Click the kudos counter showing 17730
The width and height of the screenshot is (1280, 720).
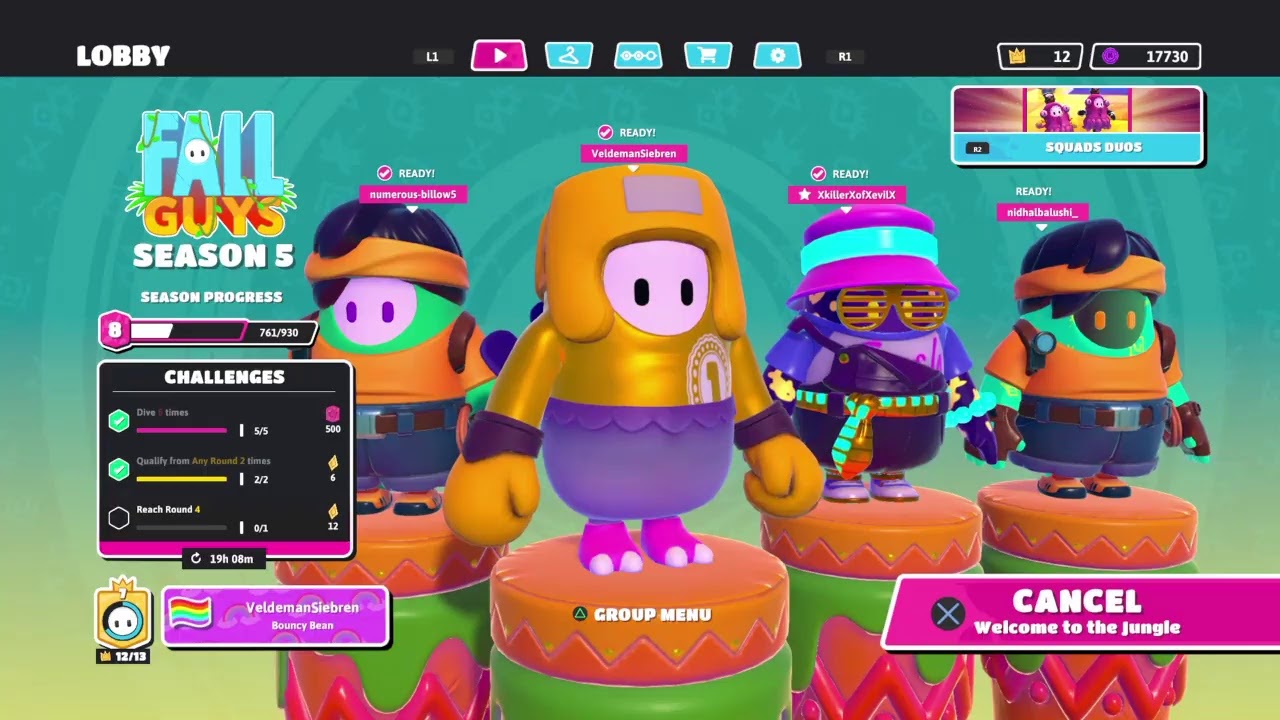(x=1146, y=56)
